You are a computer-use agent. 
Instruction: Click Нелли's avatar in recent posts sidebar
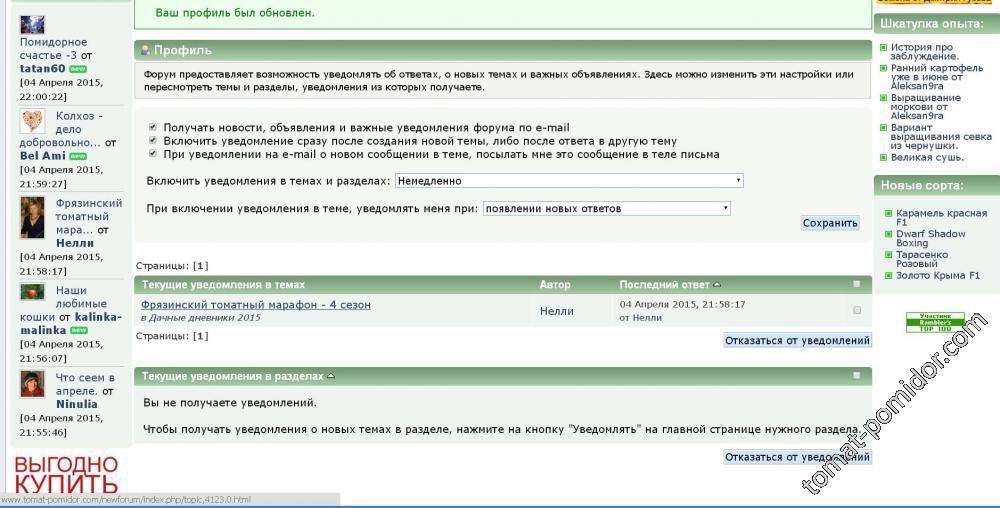pos(32,216)
